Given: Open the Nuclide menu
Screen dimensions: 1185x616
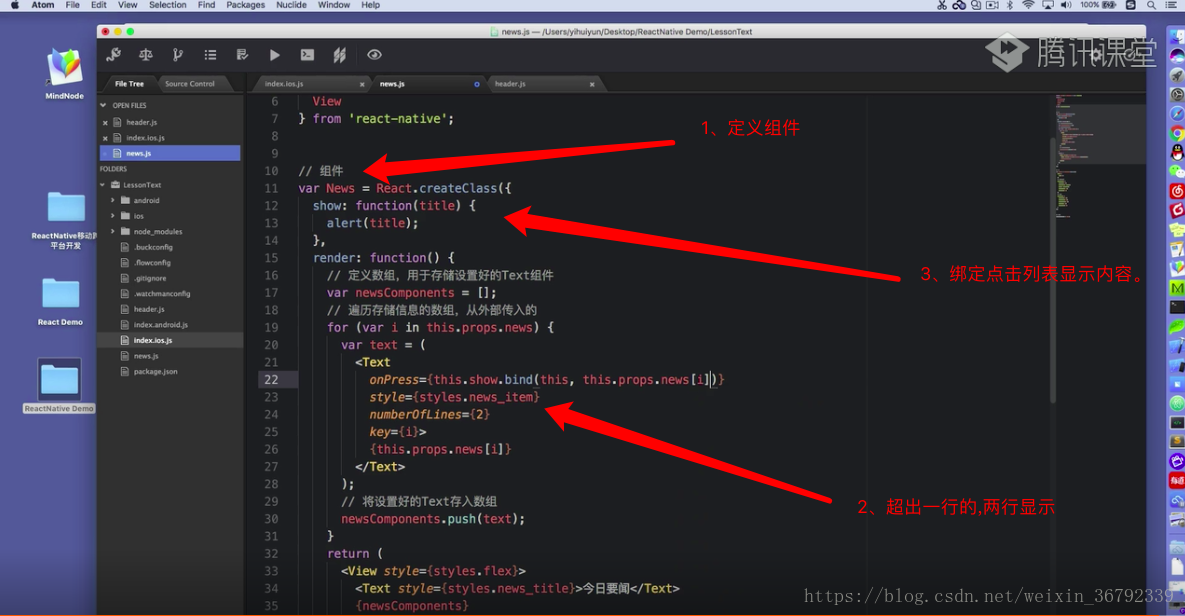Looking at the screenshot, I should 291,5.
